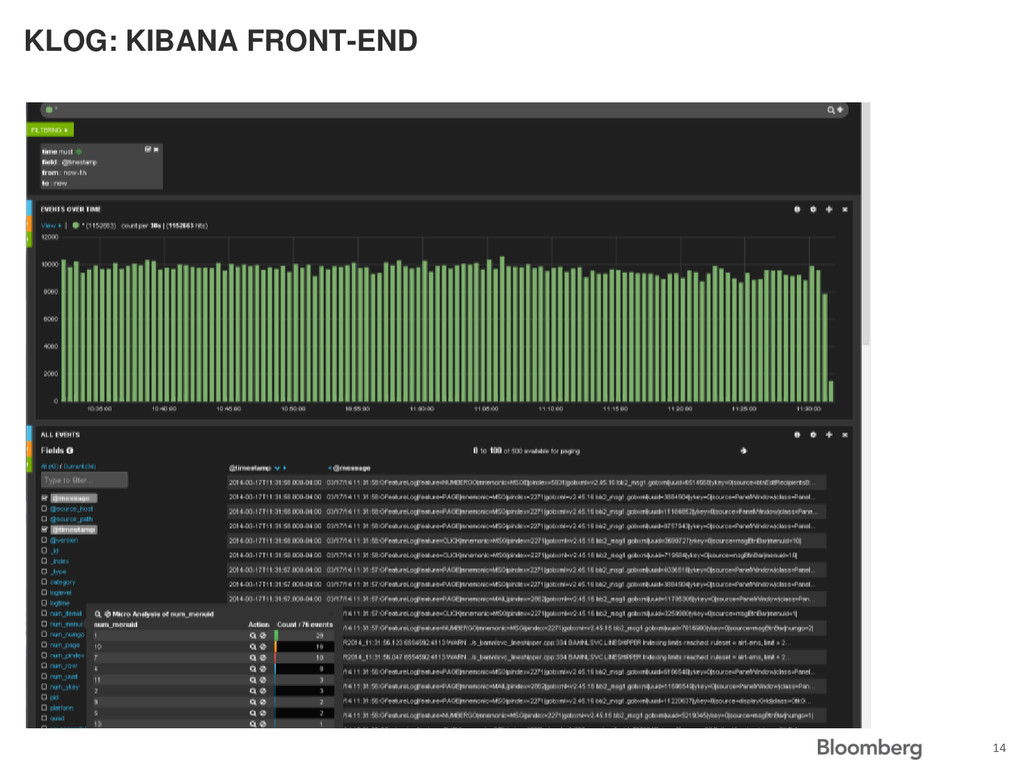Filter on num_menuid value 7 with magnifier

pos(253,658)
